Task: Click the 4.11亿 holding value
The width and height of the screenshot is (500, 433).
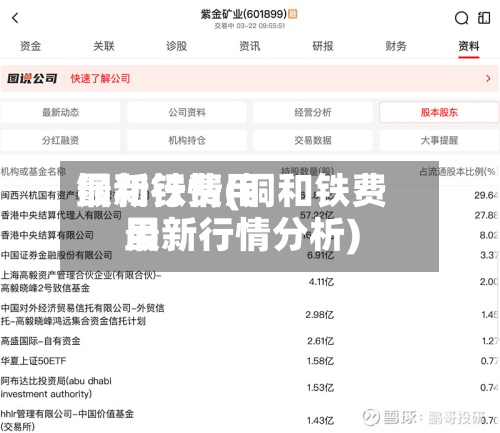Action: click(x=321, y=282)
